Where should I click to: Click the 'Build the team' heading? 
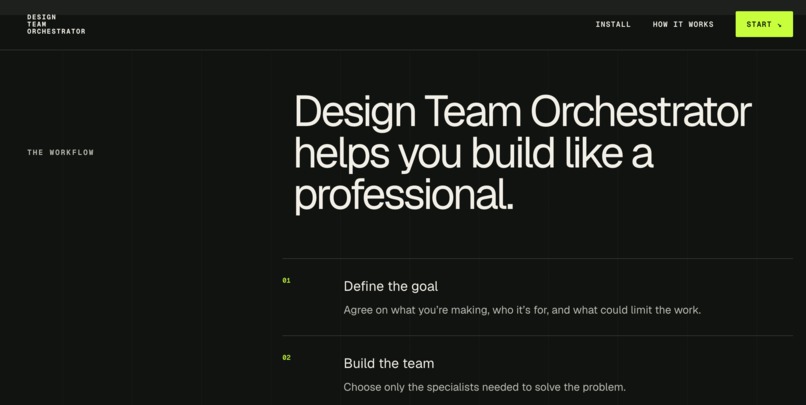(x=389, y=363)
